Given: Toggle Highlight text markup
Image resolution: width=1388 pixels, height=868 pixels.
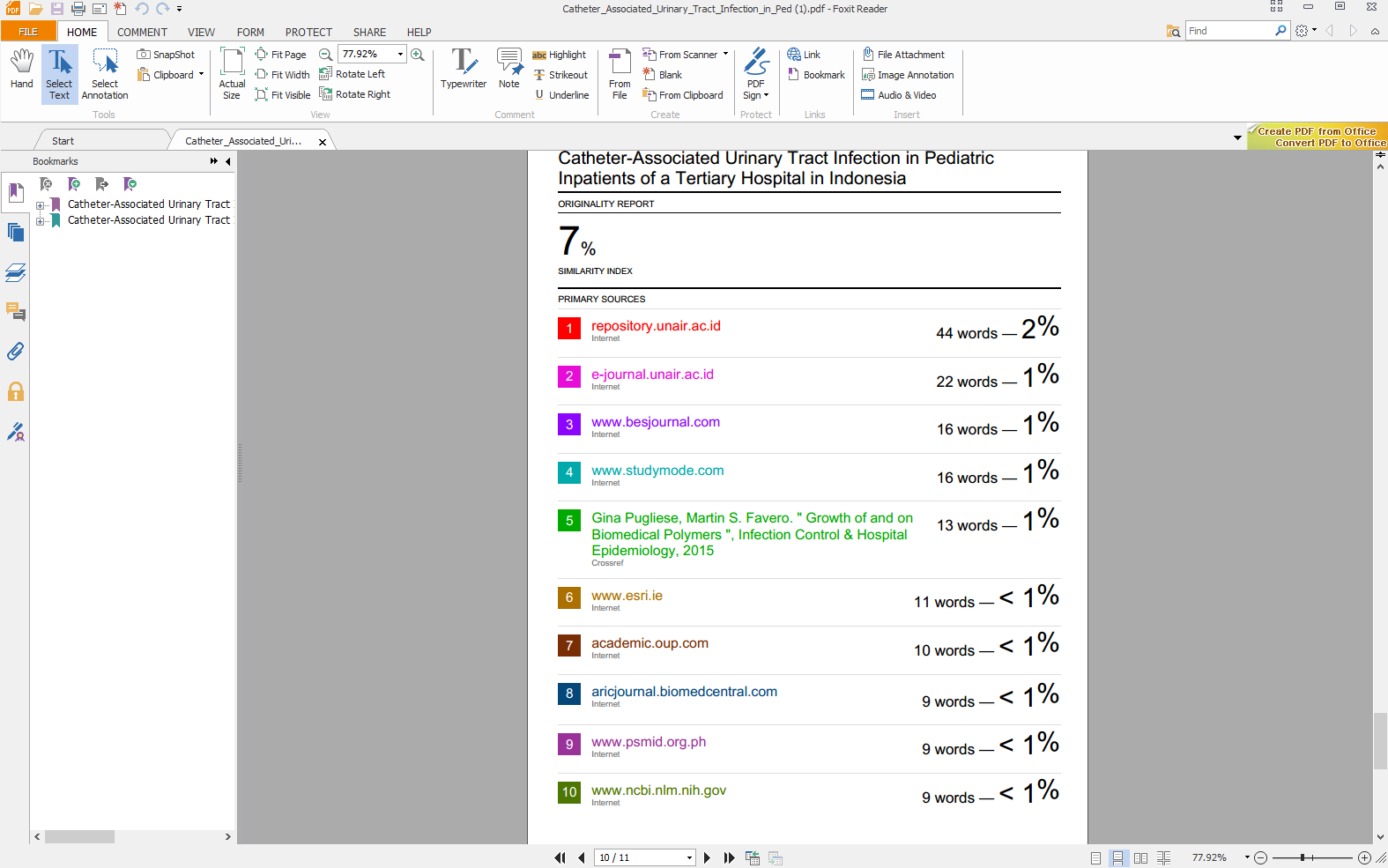Looking at the screenshot, I should pos(560,55).
